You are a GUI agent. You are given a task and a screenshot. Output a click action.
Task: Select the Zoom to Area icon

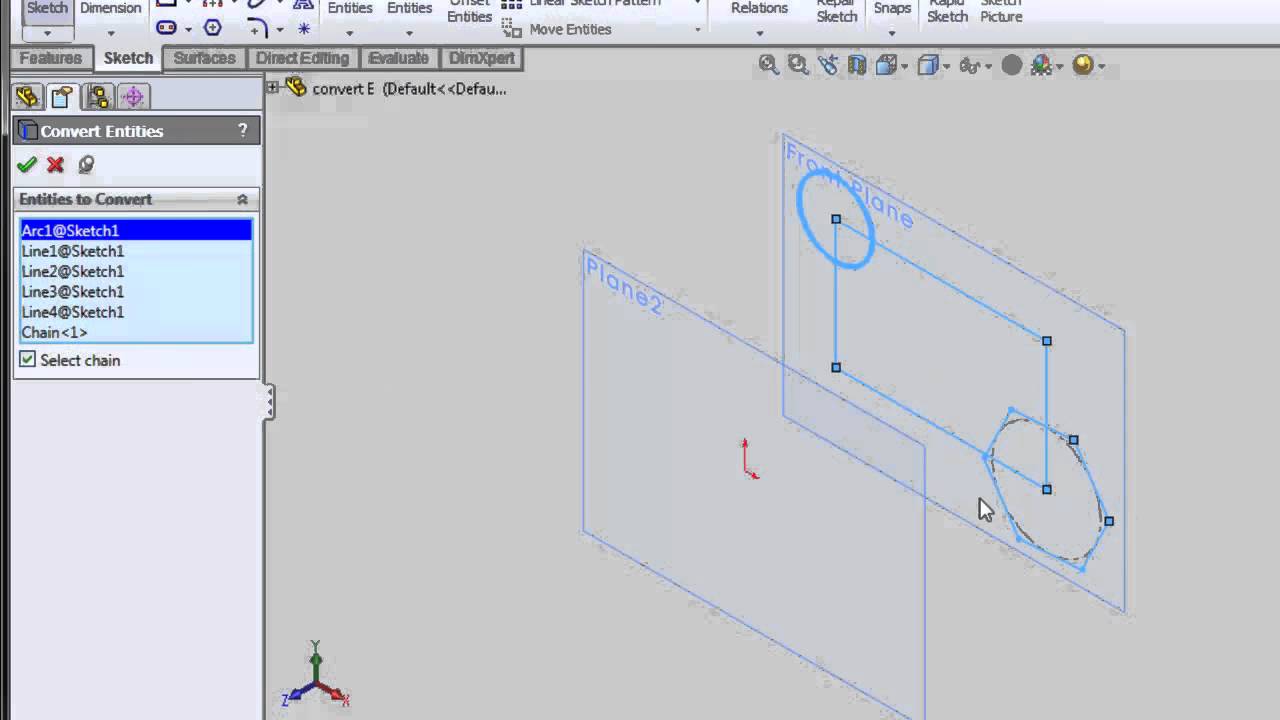tap(797, 65)
